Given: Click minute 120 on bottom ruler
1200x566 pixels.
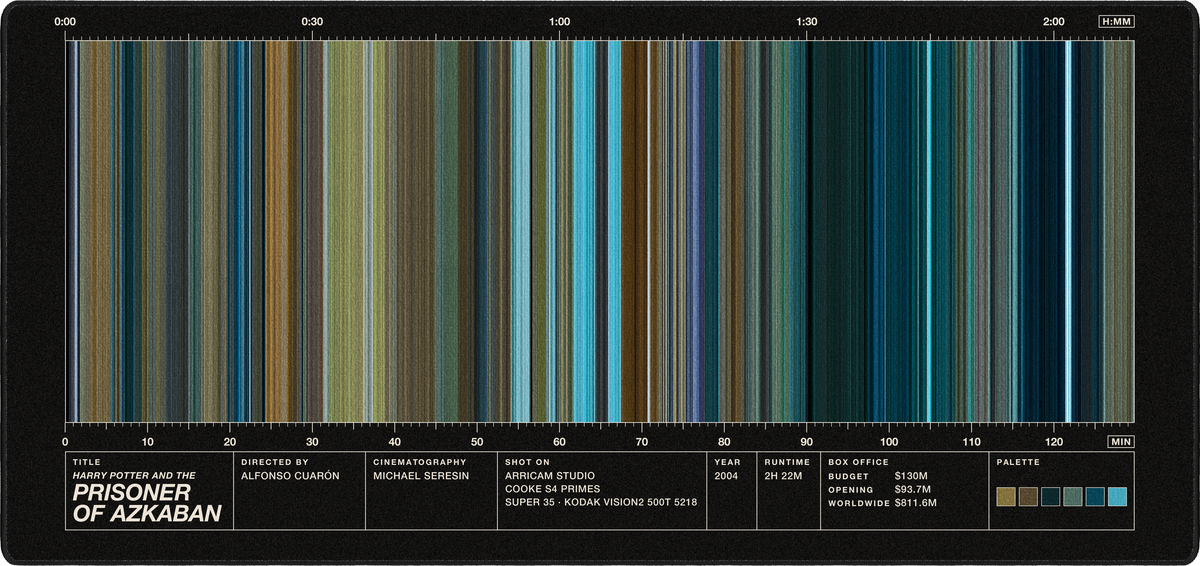Looking at the screenshot, I should pyautogui.click(x=1053, y=441).
